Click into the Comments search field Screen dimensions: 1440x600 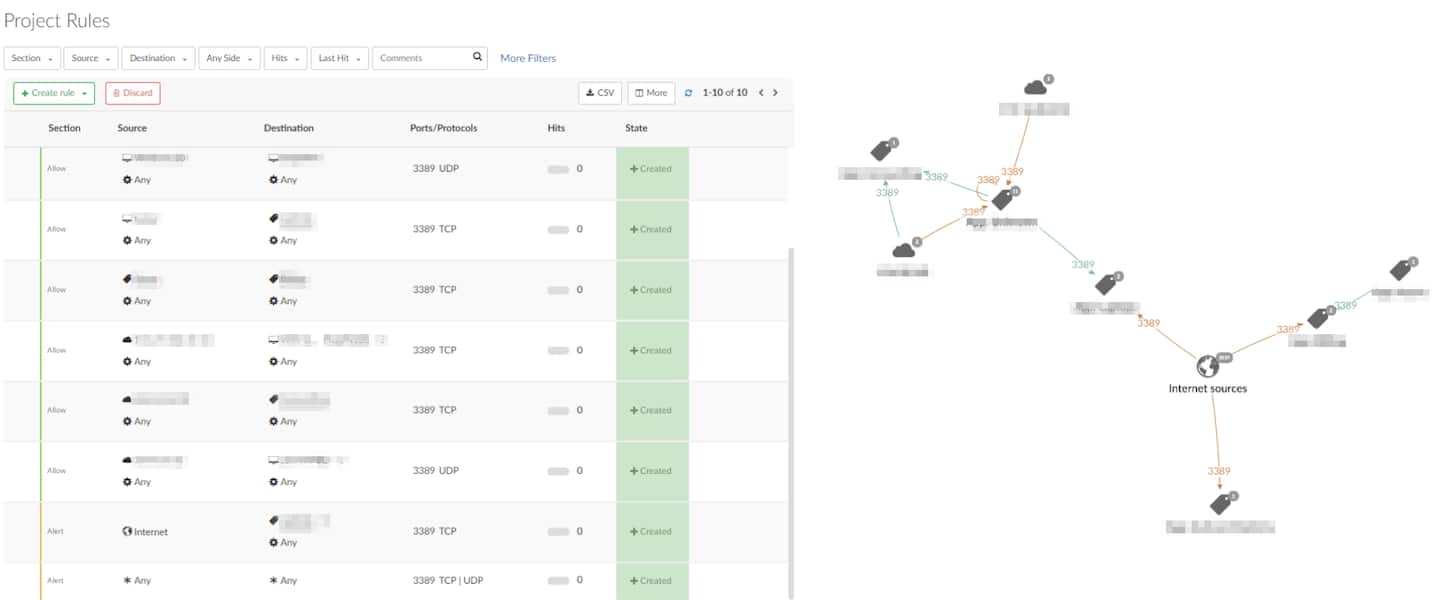point(420,58)
